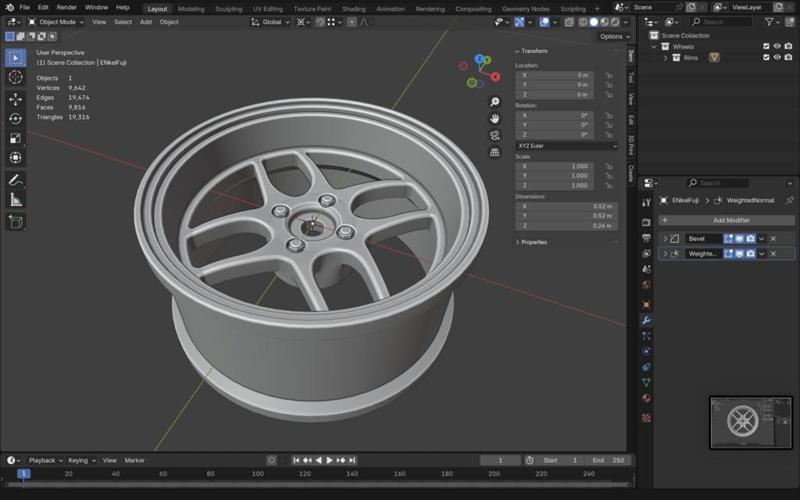Select the Annotate pencil tool

click(x=15, y=180)
